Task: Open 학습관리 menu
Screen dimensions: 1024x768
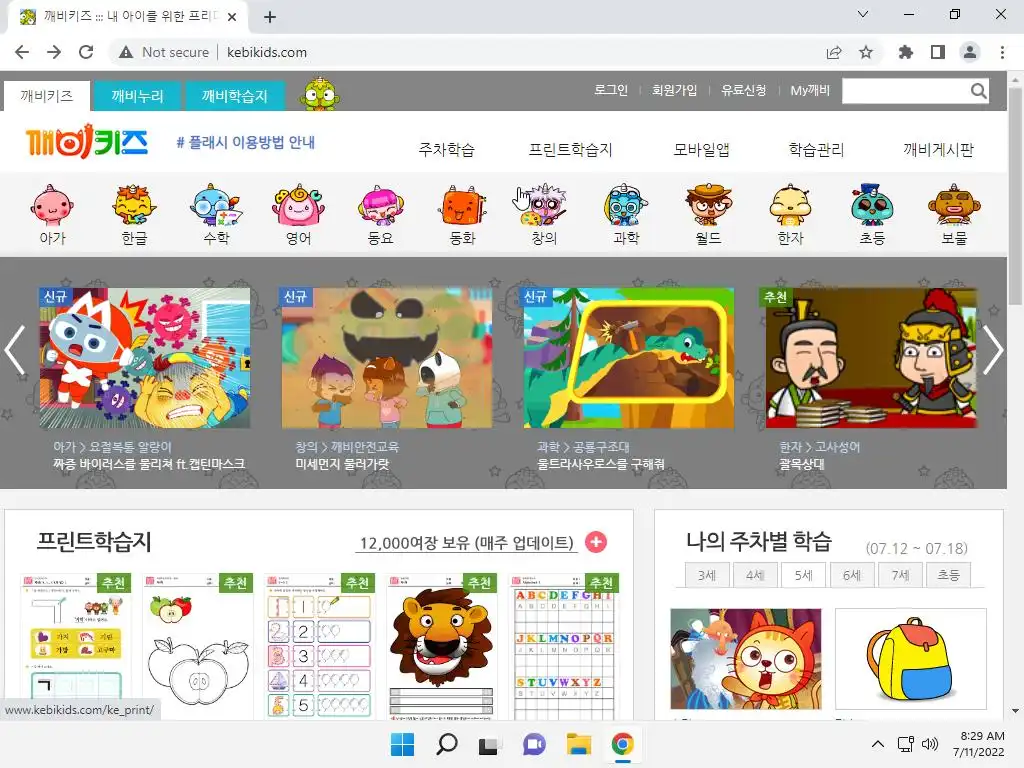Action: (x=816, y=150)
